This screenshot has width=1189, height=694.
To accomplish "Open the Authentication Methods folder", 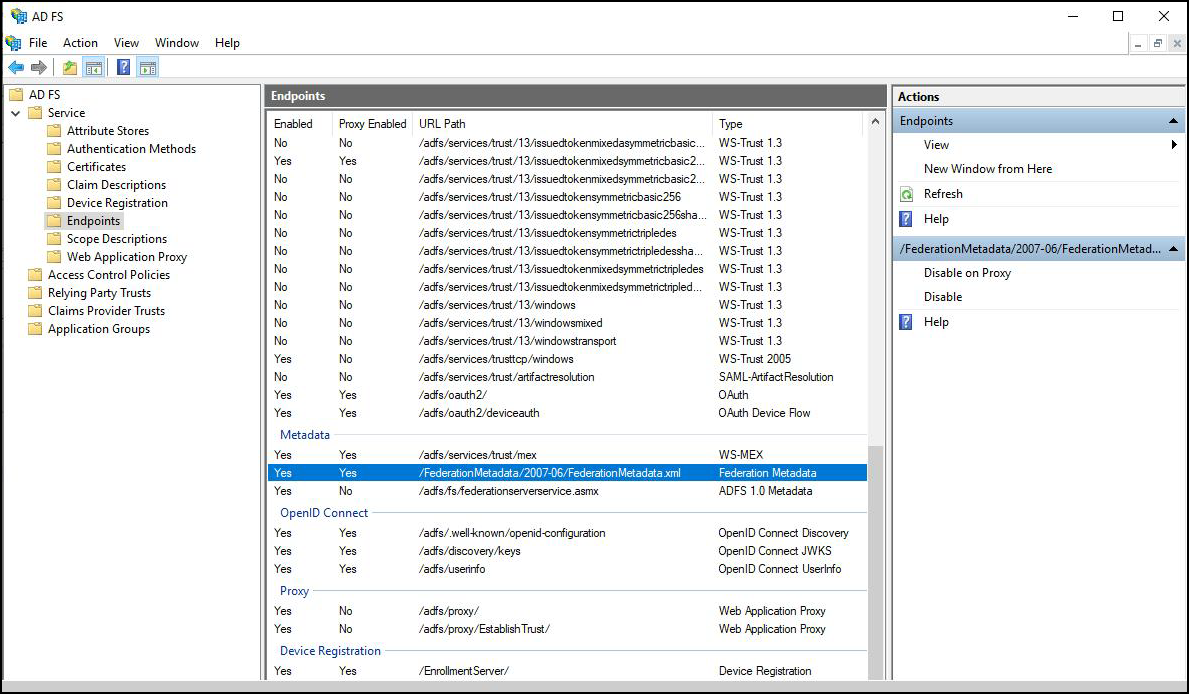I will [131, 149].
